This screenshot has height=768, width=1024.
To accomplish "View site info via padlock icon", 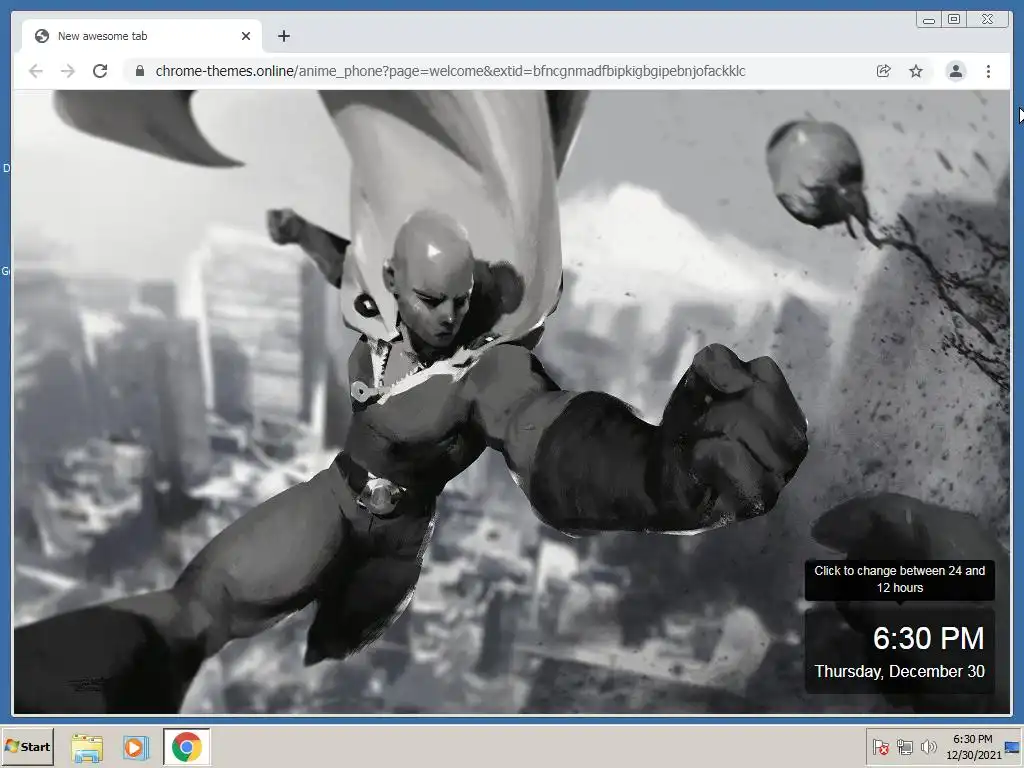I will tap(139, 71).
